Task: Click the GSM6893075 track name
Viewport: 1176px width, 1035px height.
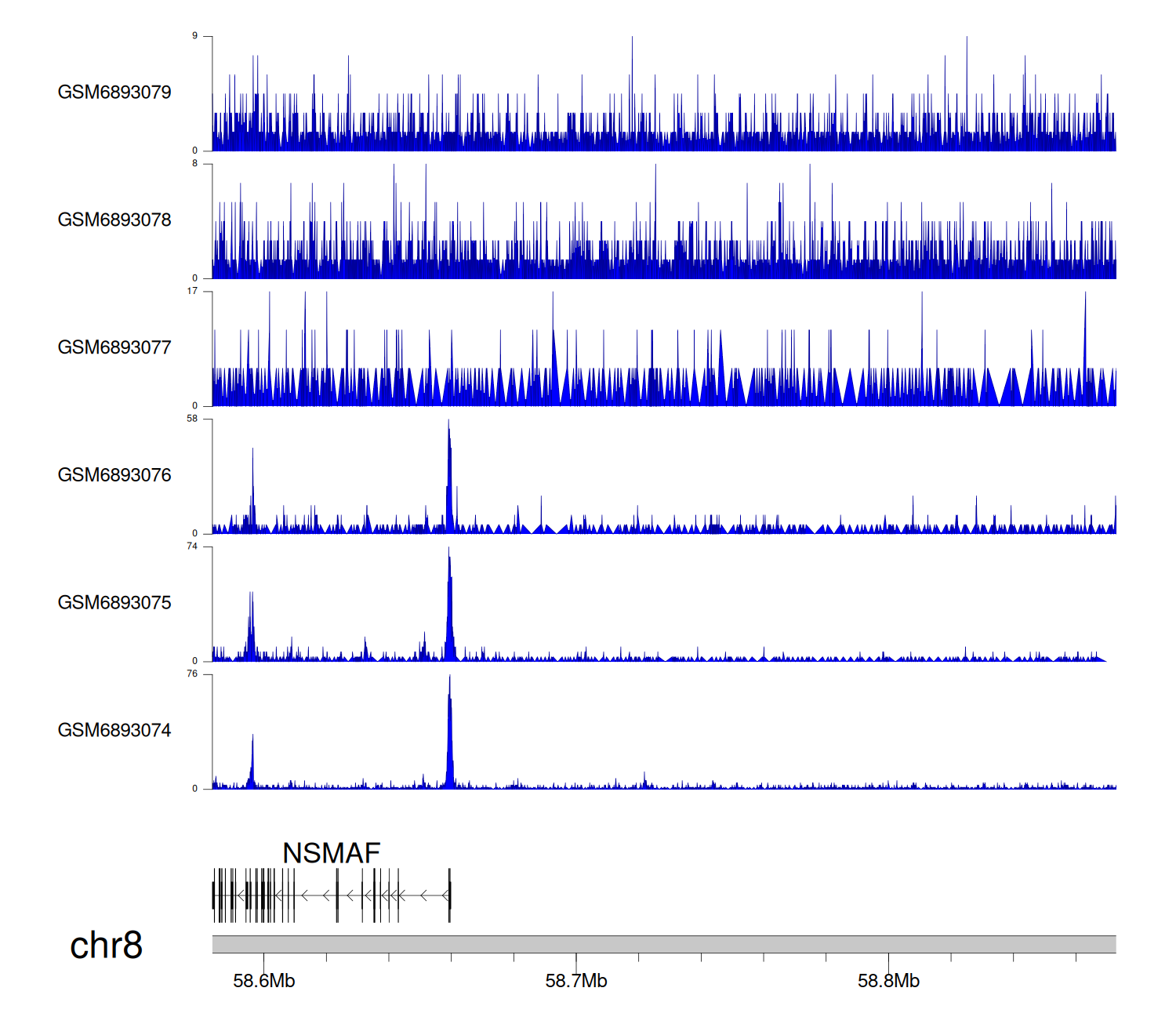Action: 114,603
